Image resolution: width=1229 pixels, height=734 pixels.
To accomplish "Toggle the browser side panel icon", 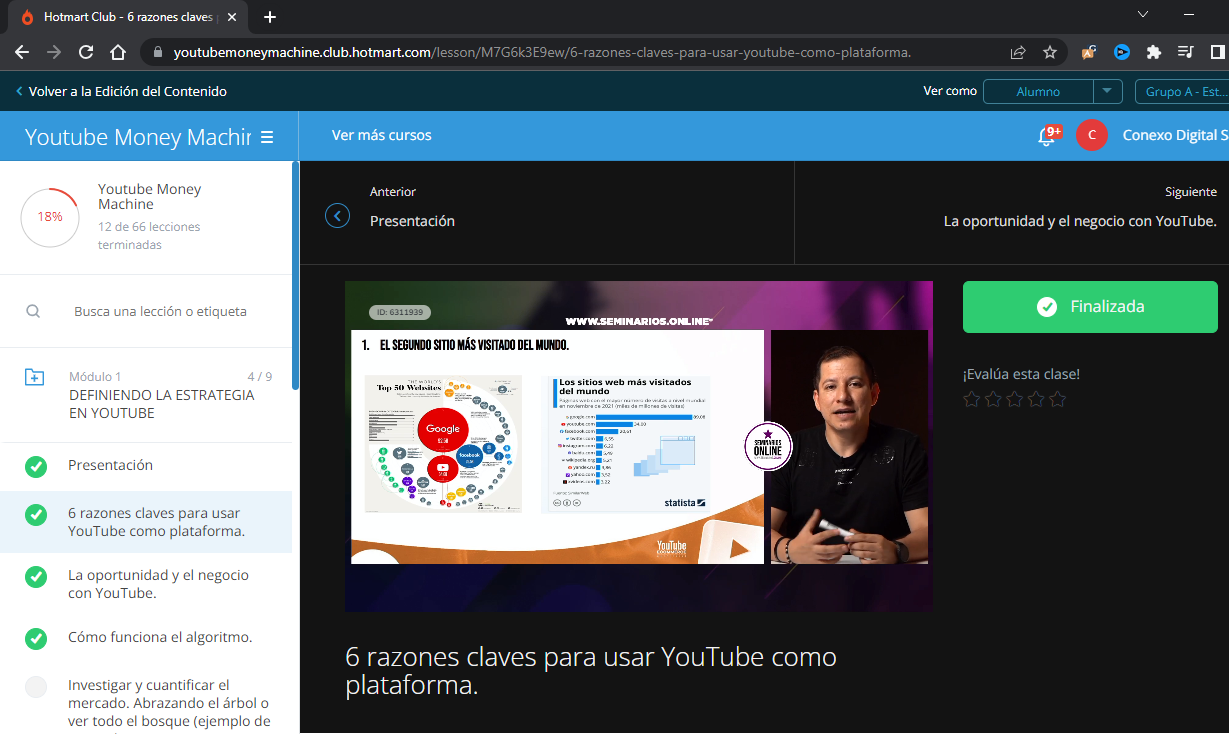I will coord(1218,52).
